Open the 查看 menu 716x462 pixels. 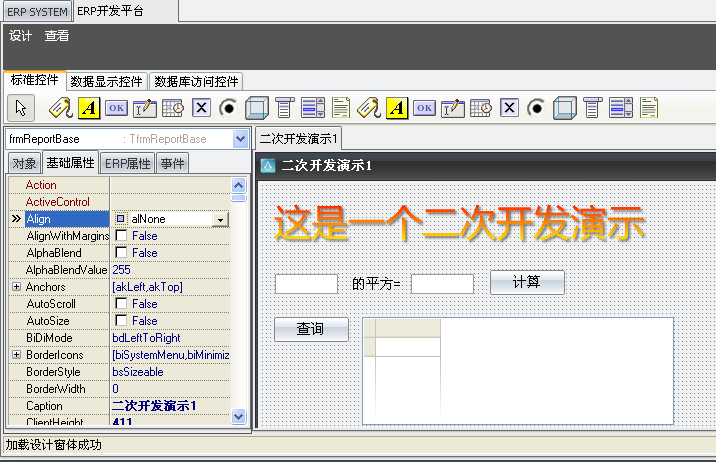tap(57, 36)
